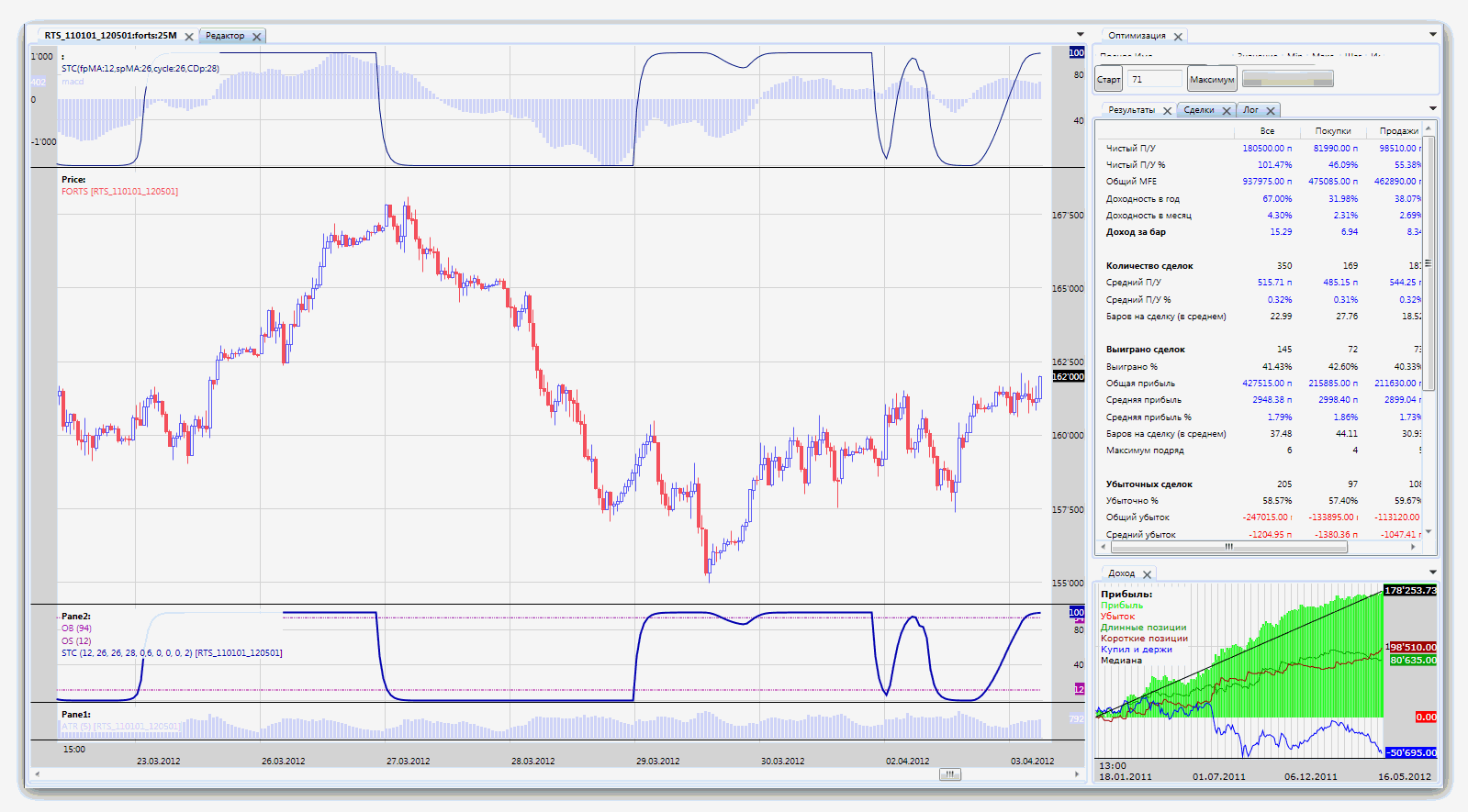
Task: Close the Доход panel tab
Action: pos(1147,574)
